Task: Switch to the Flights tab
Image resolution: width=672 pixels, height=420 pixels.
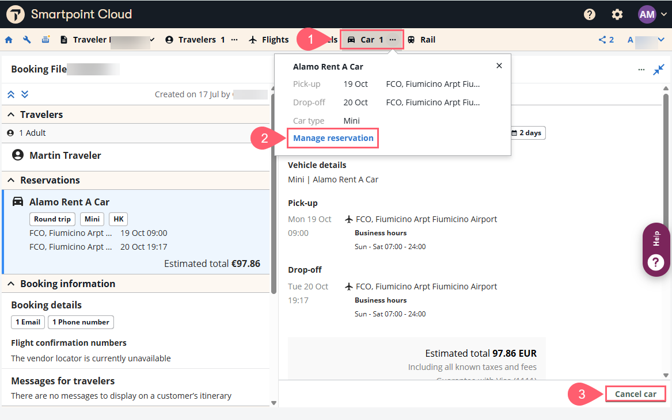Action: point(269,40)
